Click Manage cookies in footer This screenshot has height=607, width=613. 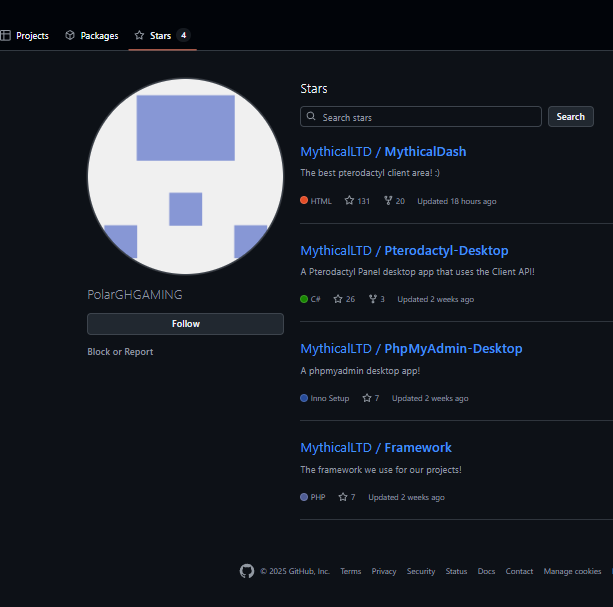572,571
